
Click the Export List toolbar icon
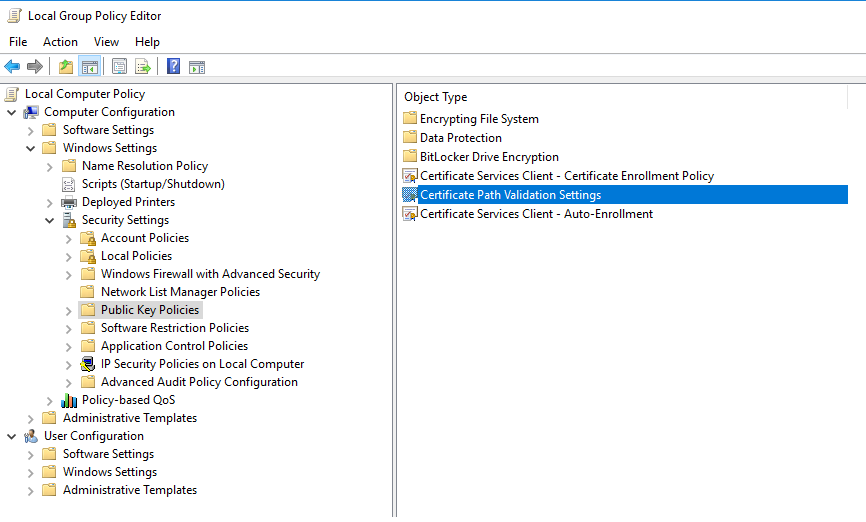point(143,67)
